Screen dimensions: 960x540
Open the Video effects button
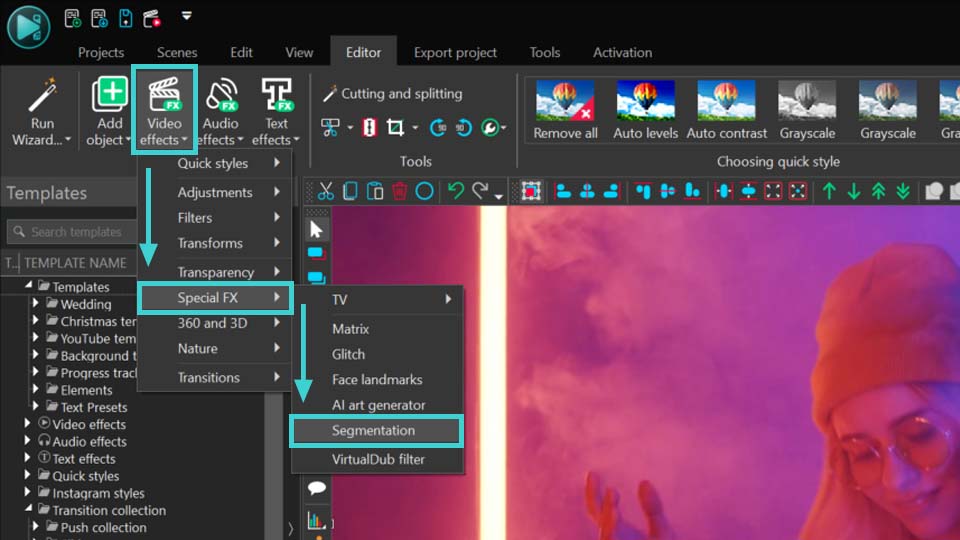(x=164, y=111)
